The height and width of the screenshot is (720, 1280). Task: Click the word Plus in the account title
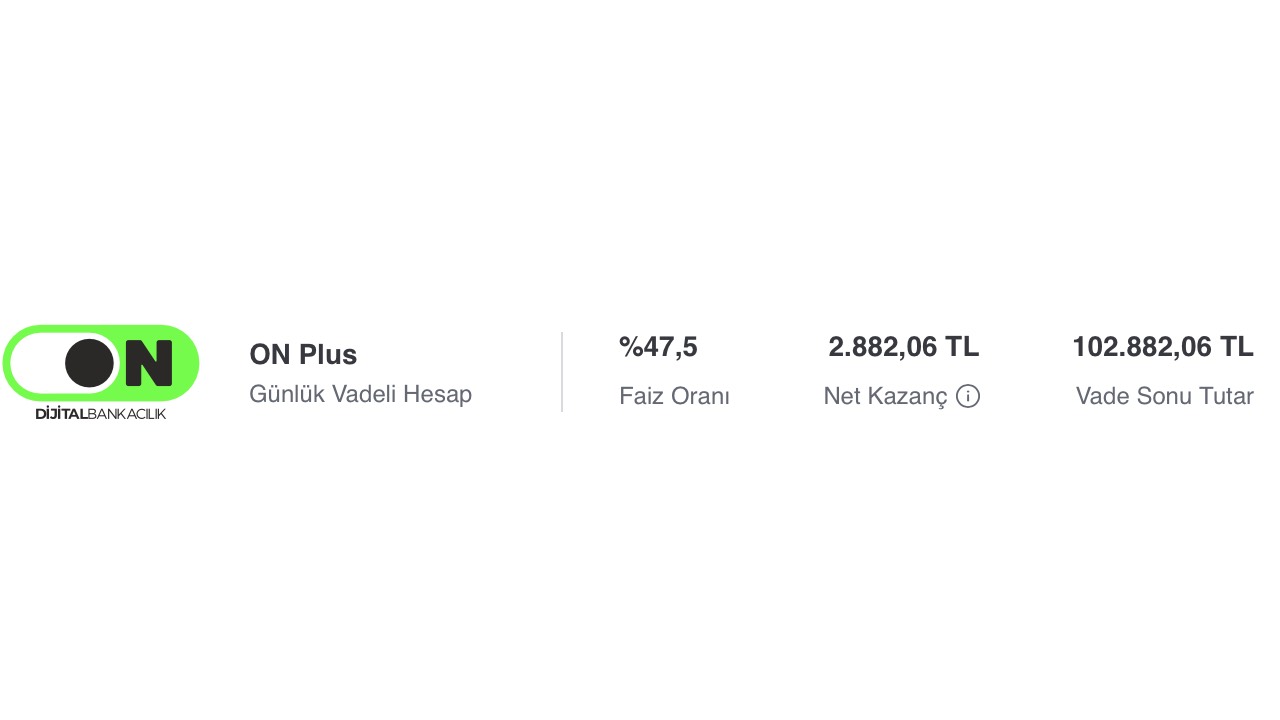click(x=329, y=355)
